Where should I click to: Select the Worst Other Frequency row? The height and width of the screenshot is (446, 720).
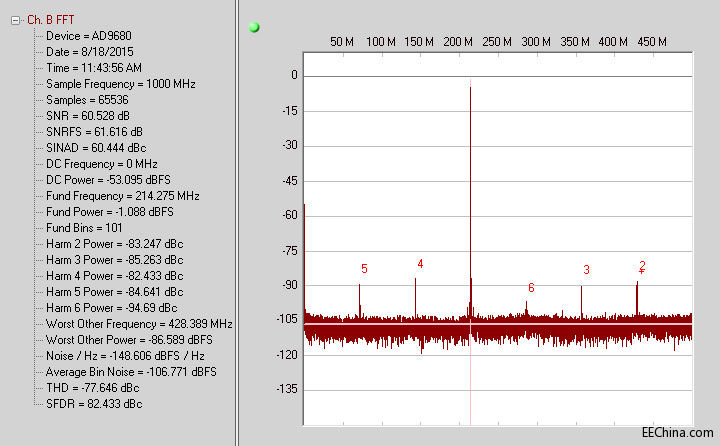point(139,324)
